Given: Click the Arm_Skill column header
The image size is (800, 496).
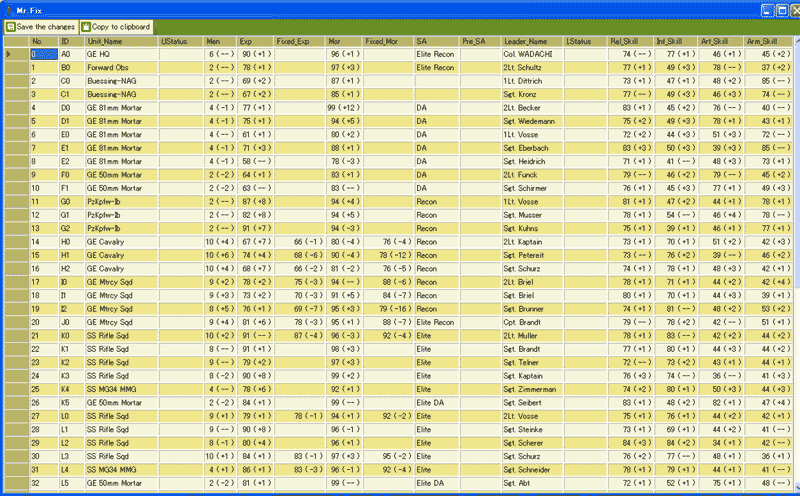Looking at the screenshot, I should [768, 41].
